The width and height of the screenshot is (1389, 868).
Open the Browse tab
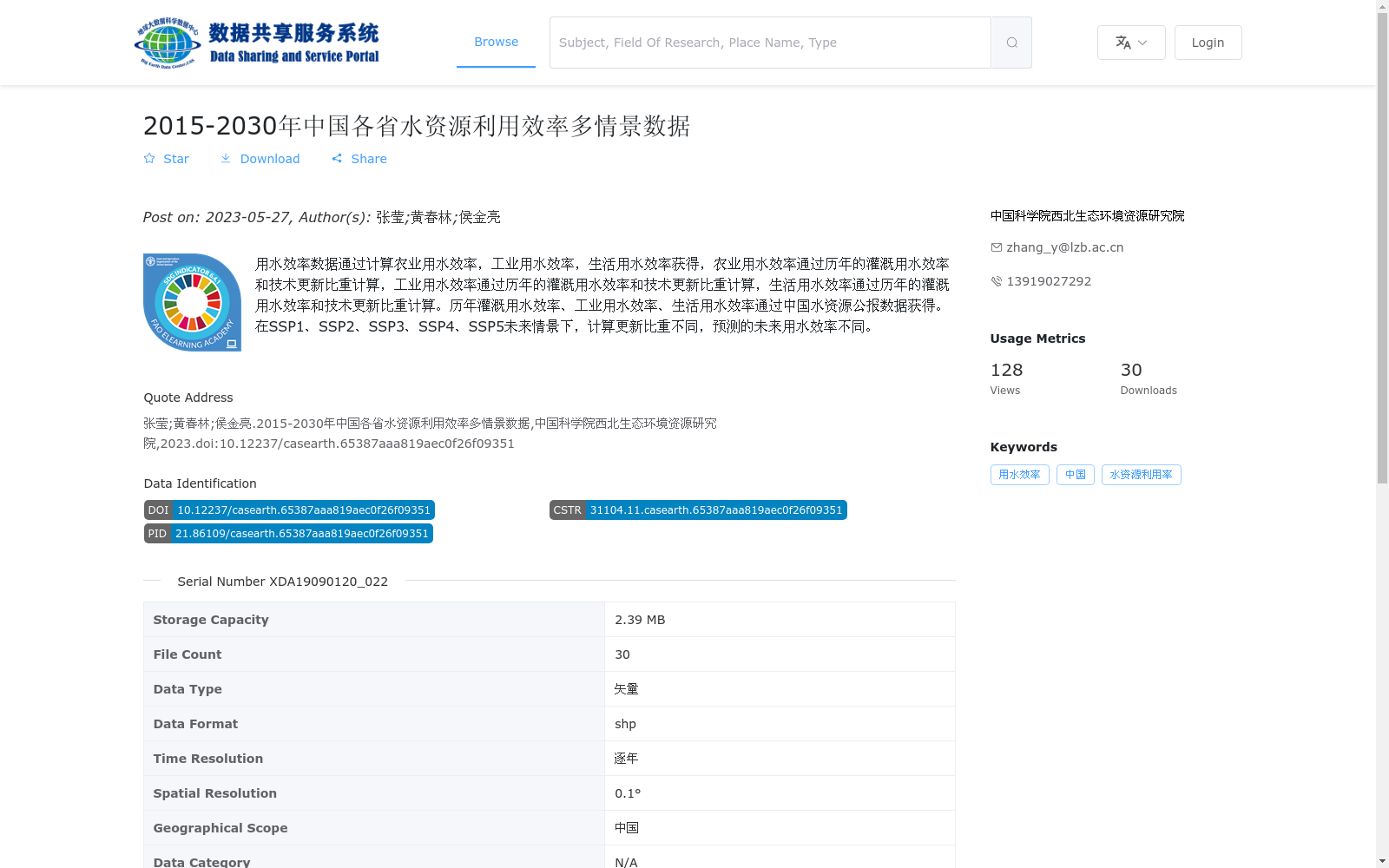click(x=496, y=42)
